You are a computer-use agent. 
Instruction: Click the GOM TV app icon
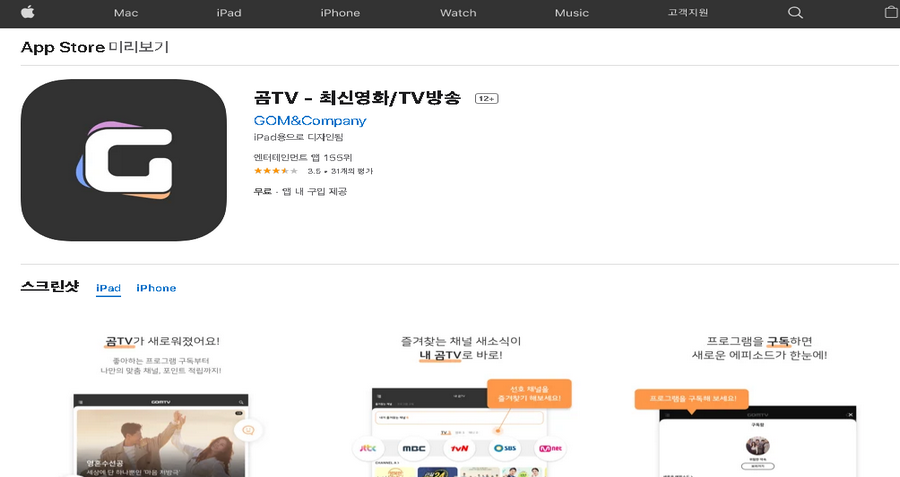pyautogui.click(x=123, y=160)
